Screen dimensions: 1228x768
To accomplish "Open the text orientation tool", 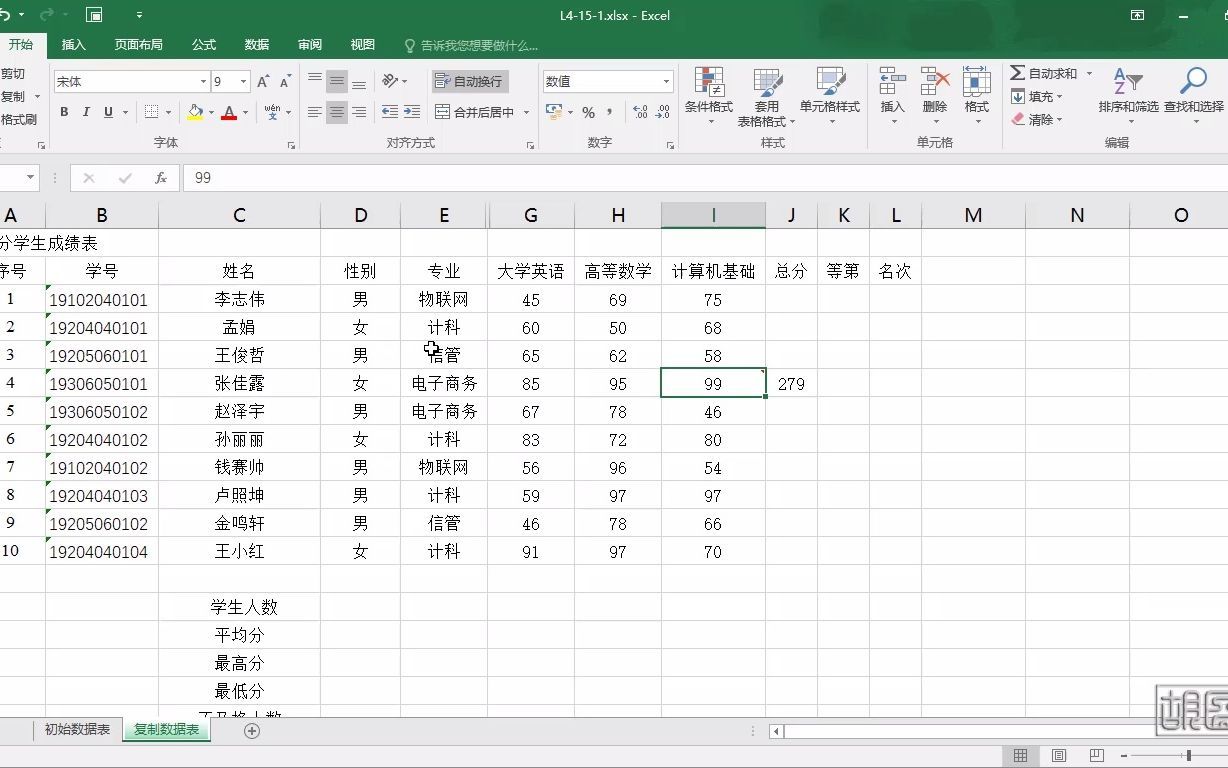I will pyautogui.click(x=391, y=82).
